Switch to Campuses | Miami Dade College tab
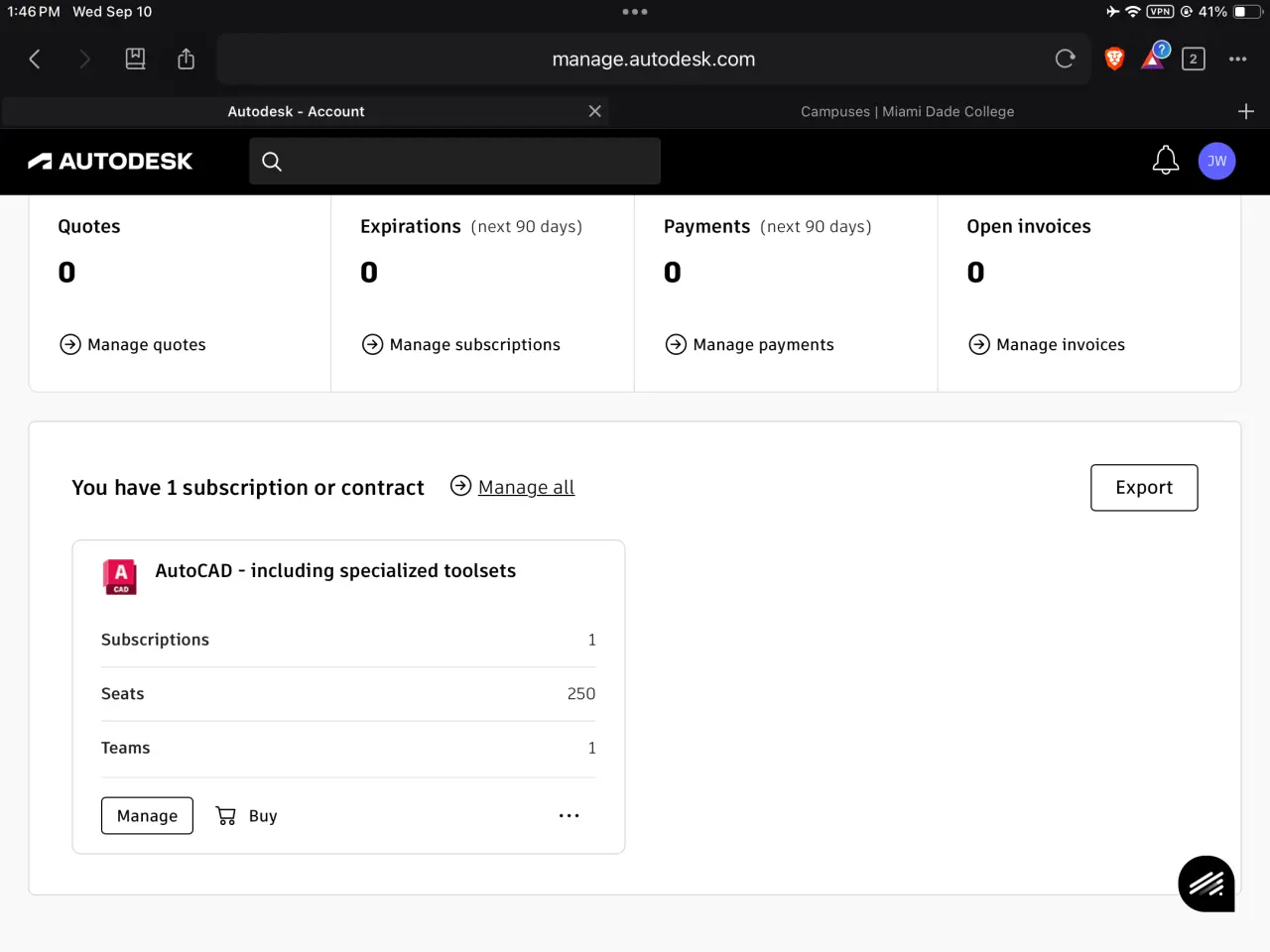 [x=907, y=111]
